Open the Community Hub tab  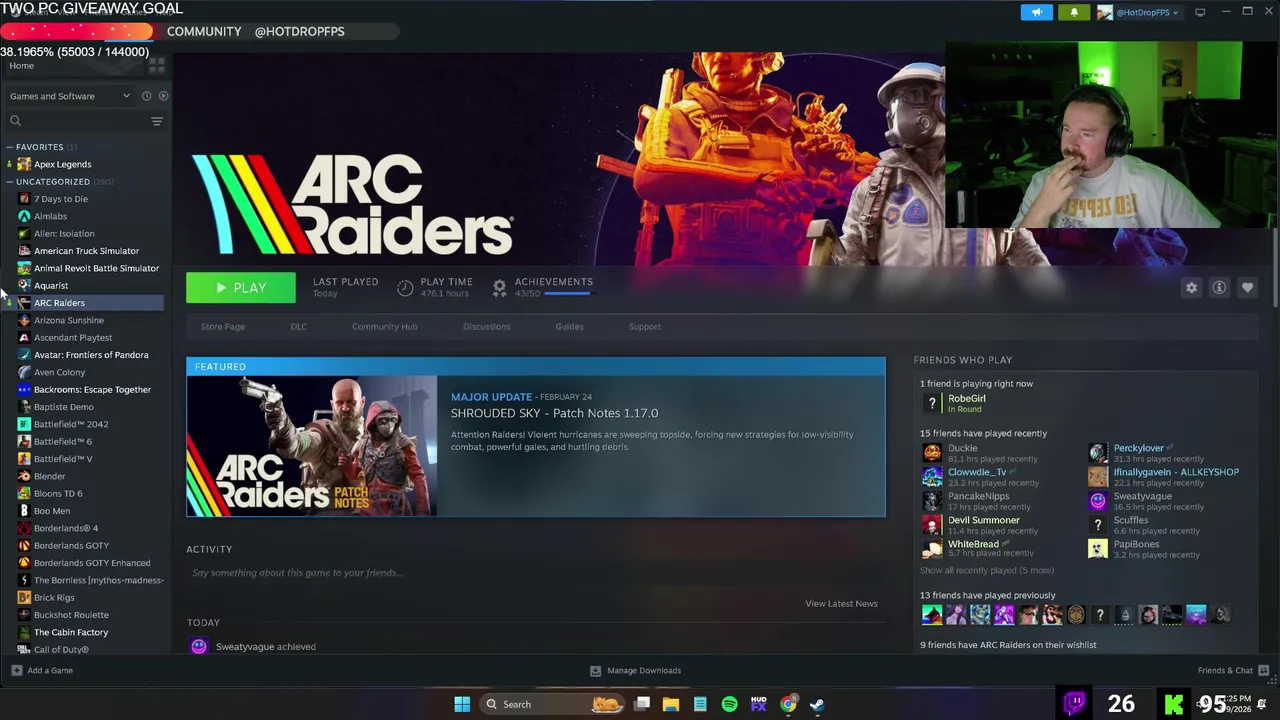[384, 327]
